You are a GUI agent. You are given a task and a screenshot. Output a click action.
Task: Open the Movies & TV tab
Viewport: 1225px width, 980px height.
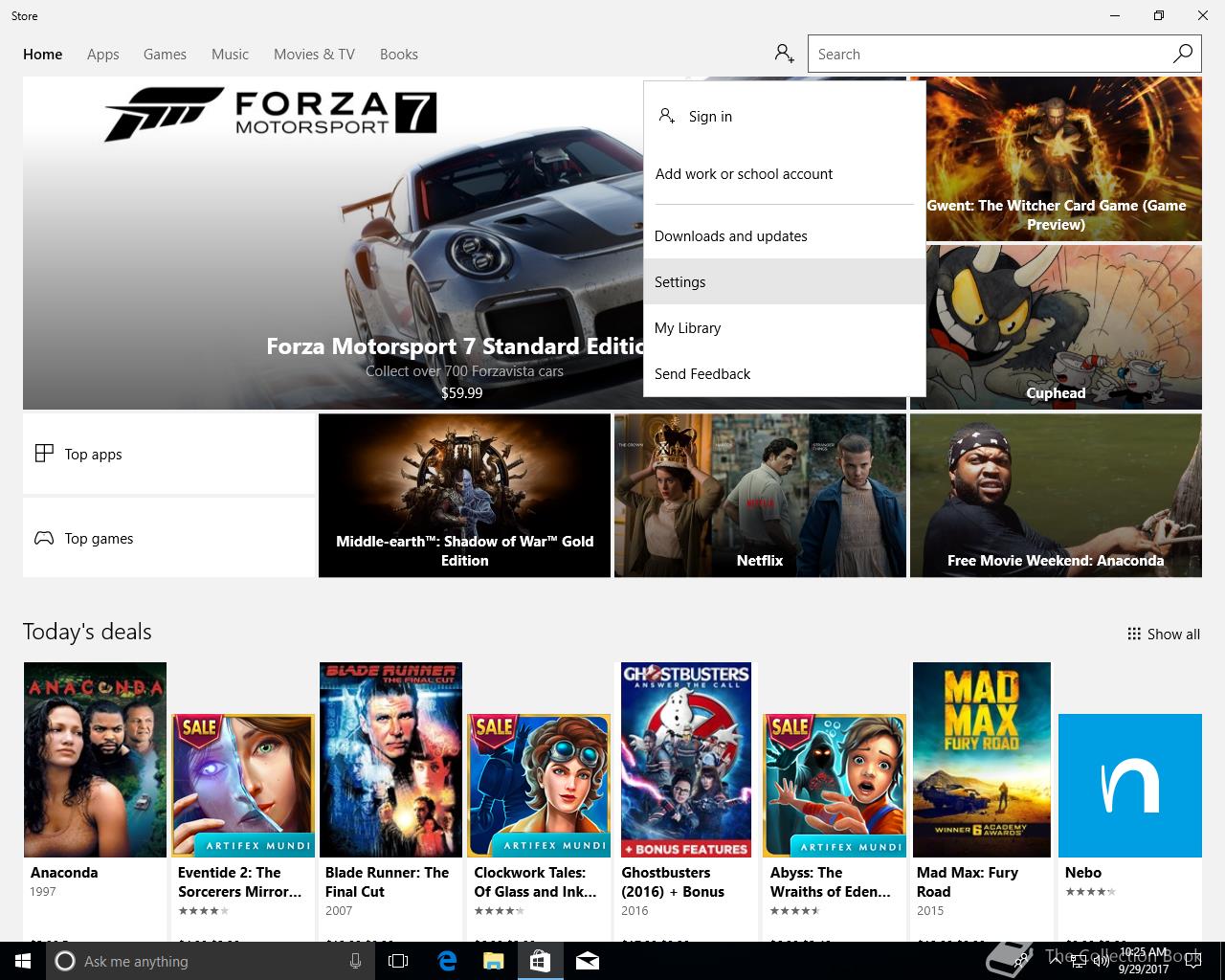click(x=314, y=54)
